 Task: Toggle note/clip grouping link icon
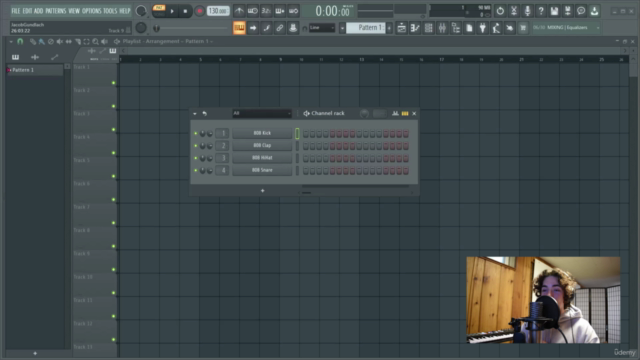click(x=280, y=28)
